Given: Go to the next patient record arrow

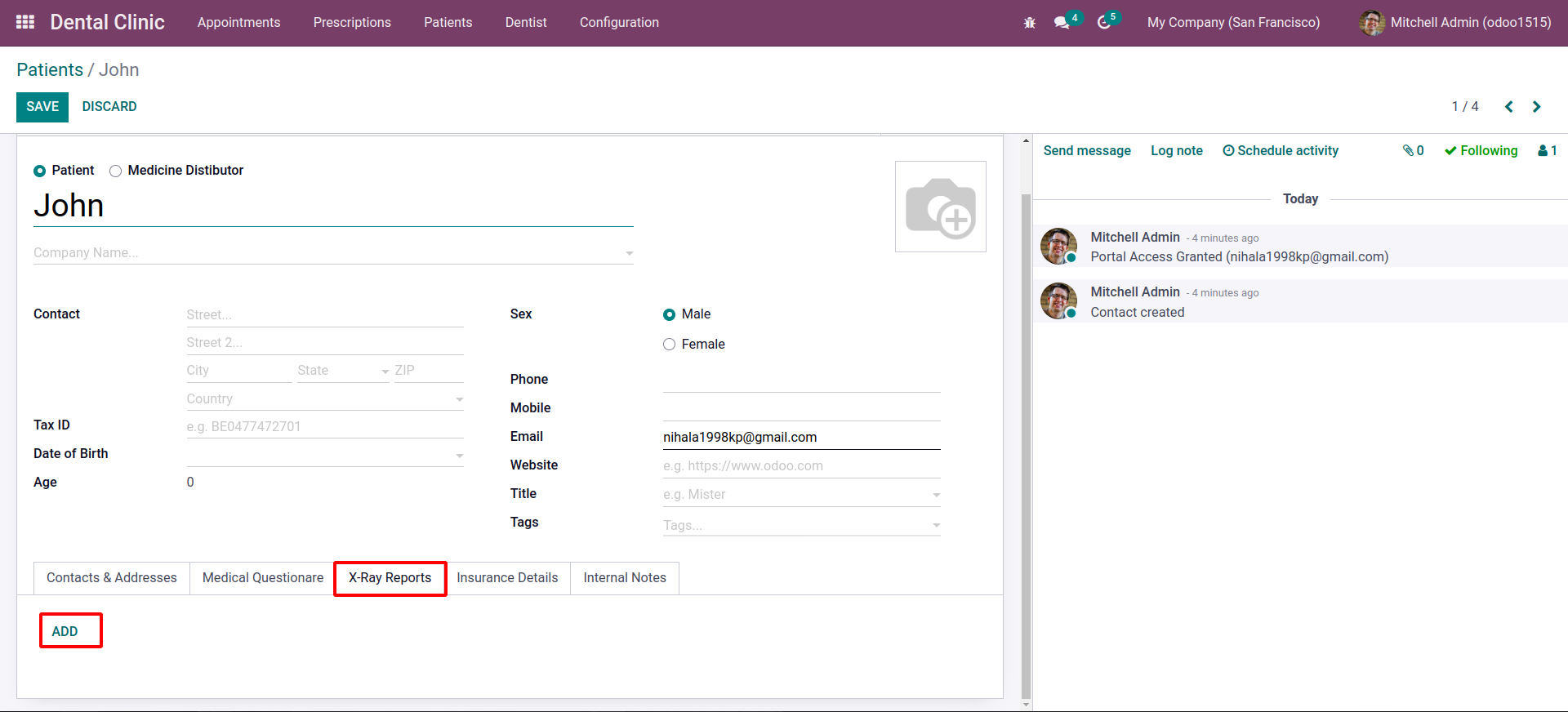Looking at the screenshot, I should [1536, 107].
